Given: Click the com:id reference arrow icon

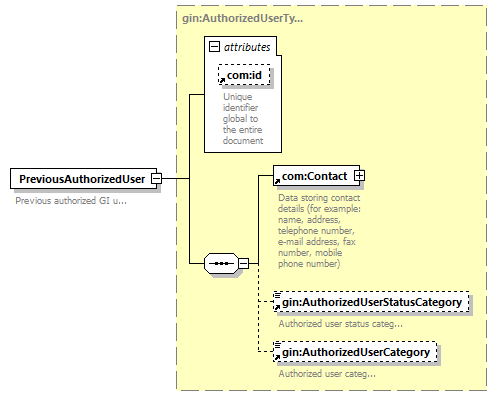Looking at the screenshot, I should [x=222, y=80].
